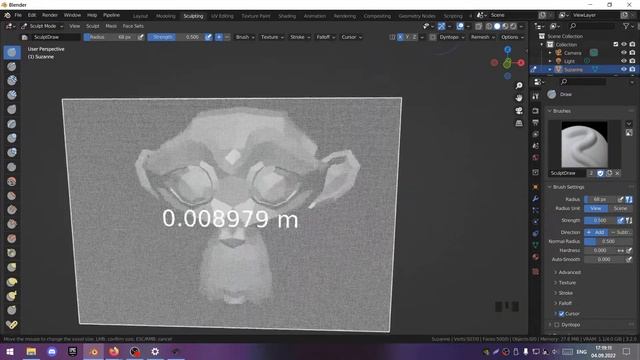Switch to wireframe viewport shading
The width and height of the screenshot is (640, 360).
[489, 26]
